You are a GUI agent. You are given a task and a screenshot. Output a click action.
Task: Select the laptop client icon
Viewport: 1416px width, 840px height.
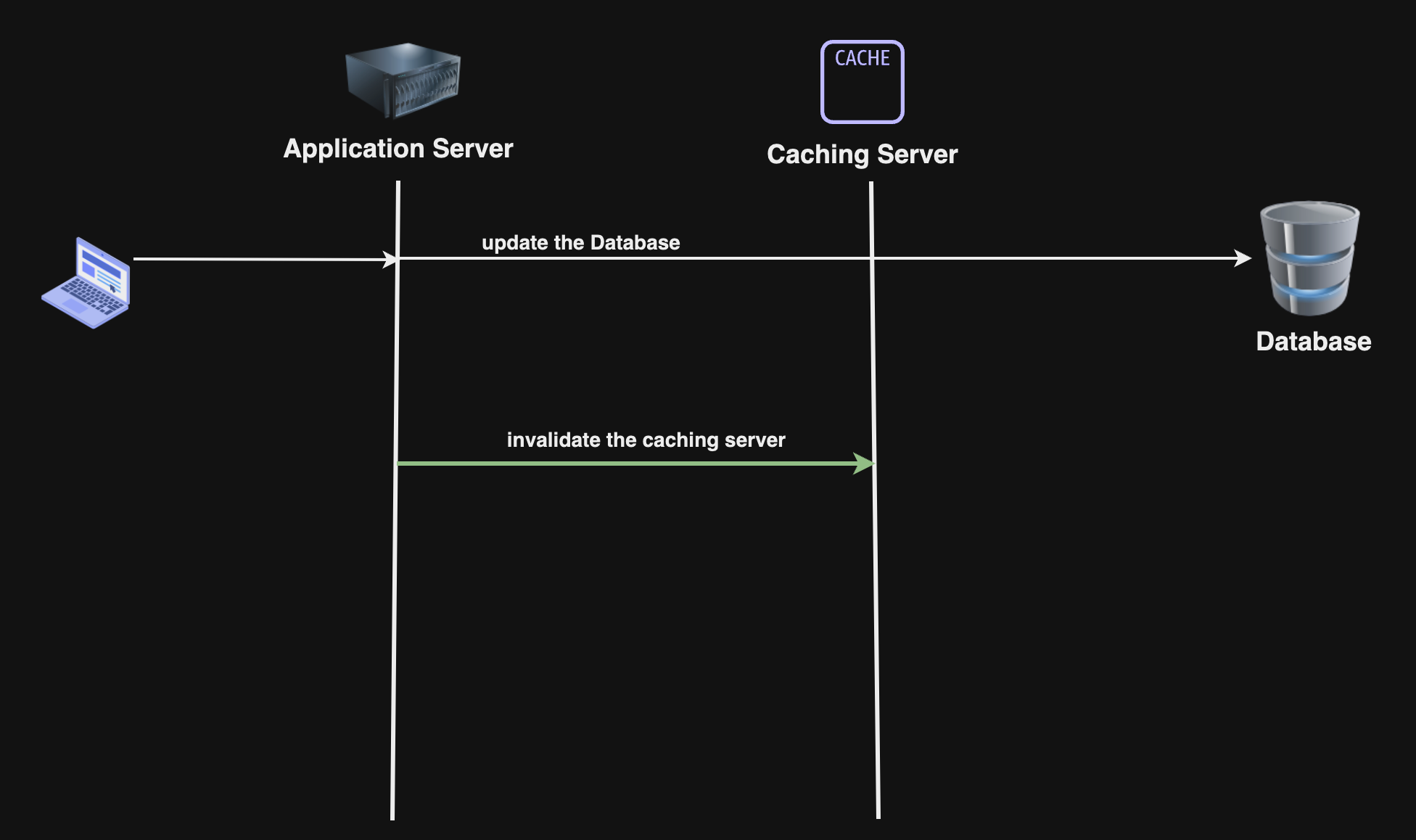(86, 283)
